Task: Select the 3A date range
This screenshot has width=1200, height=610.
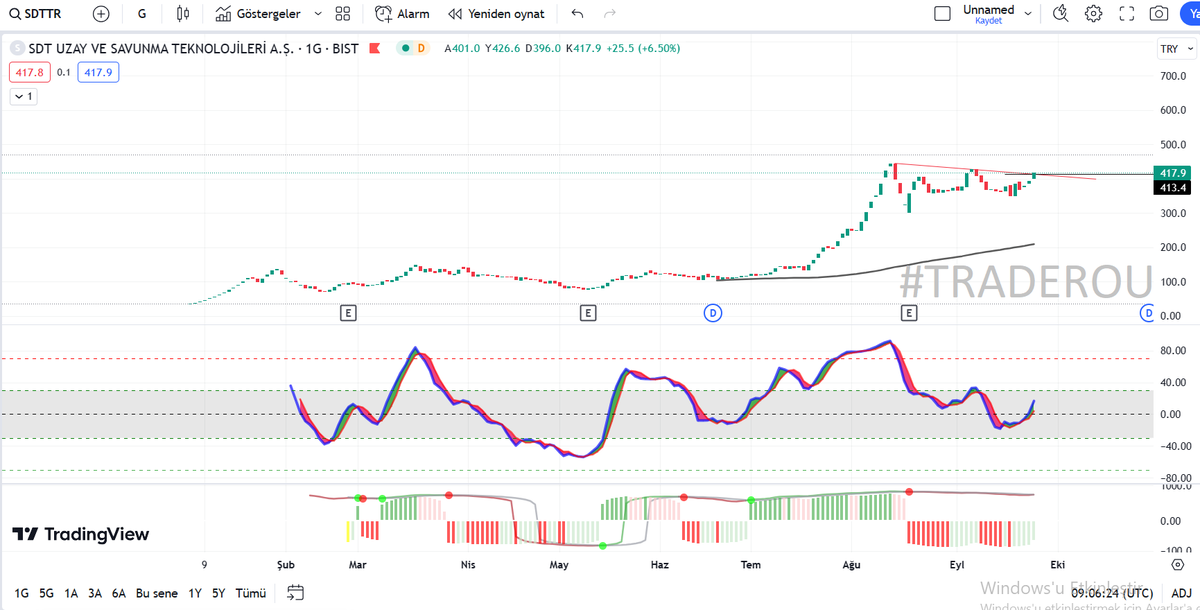Action: tap(95, 593)
